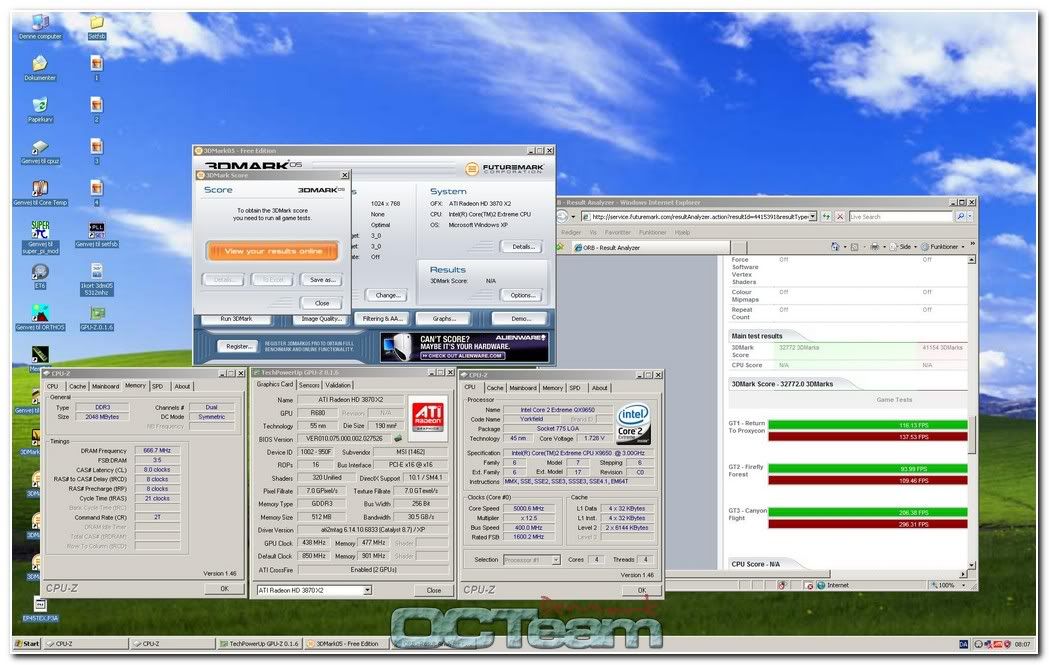Open the Sensors tab in GPU-Z
This screenshot has height=665, width=1049.
click(309, 385)
